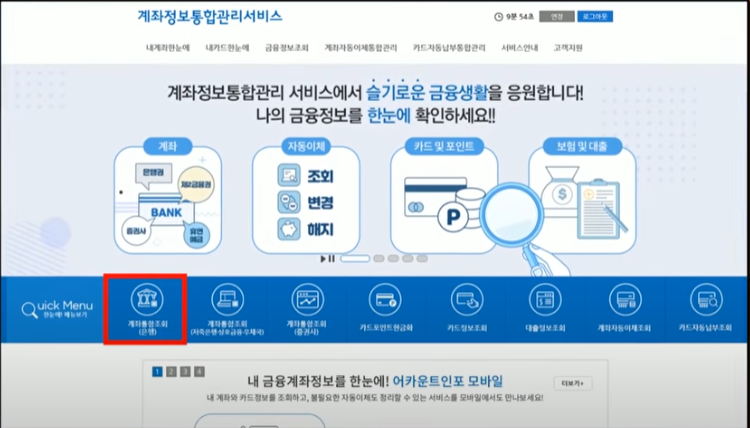Select notice banner page 4
The image size is (750, 428).
point(199,372)
